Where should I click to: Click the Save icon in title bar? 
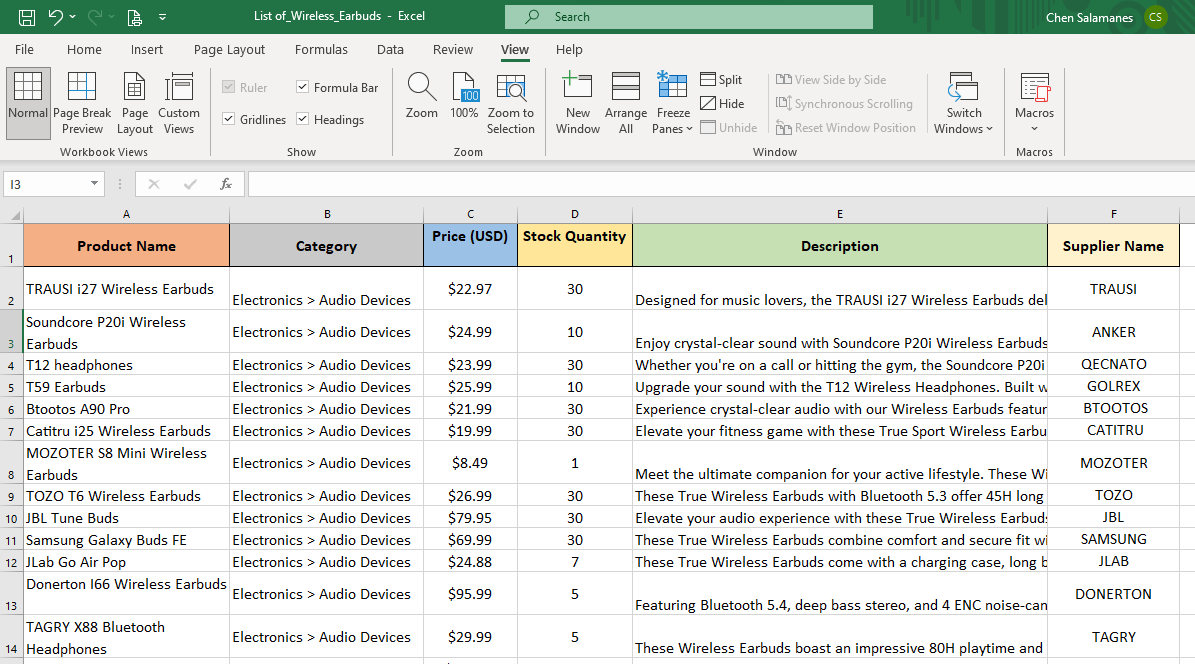[27, 17]
